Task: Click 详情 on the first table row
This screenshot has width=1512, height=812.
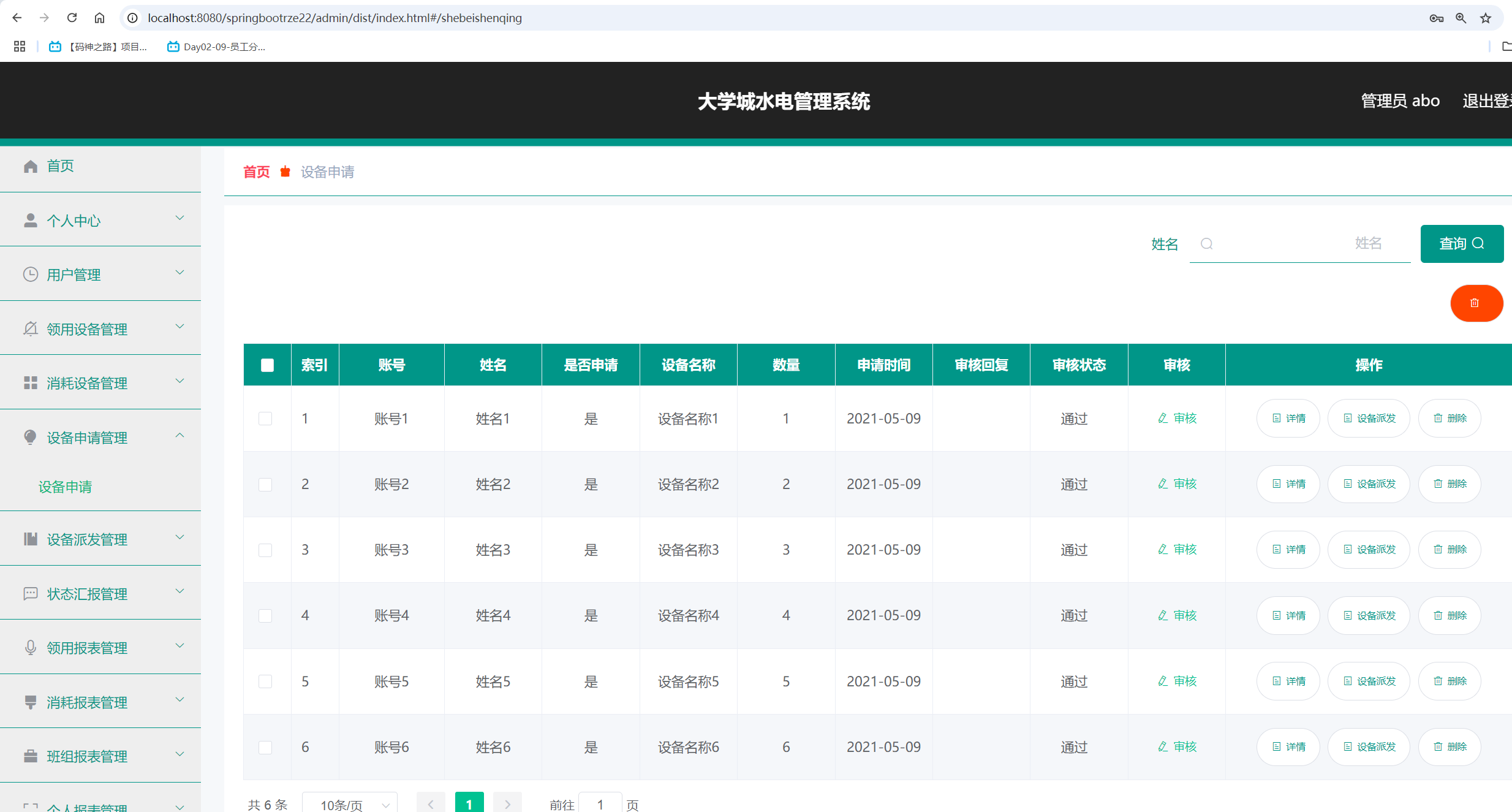Action: 1288,418
